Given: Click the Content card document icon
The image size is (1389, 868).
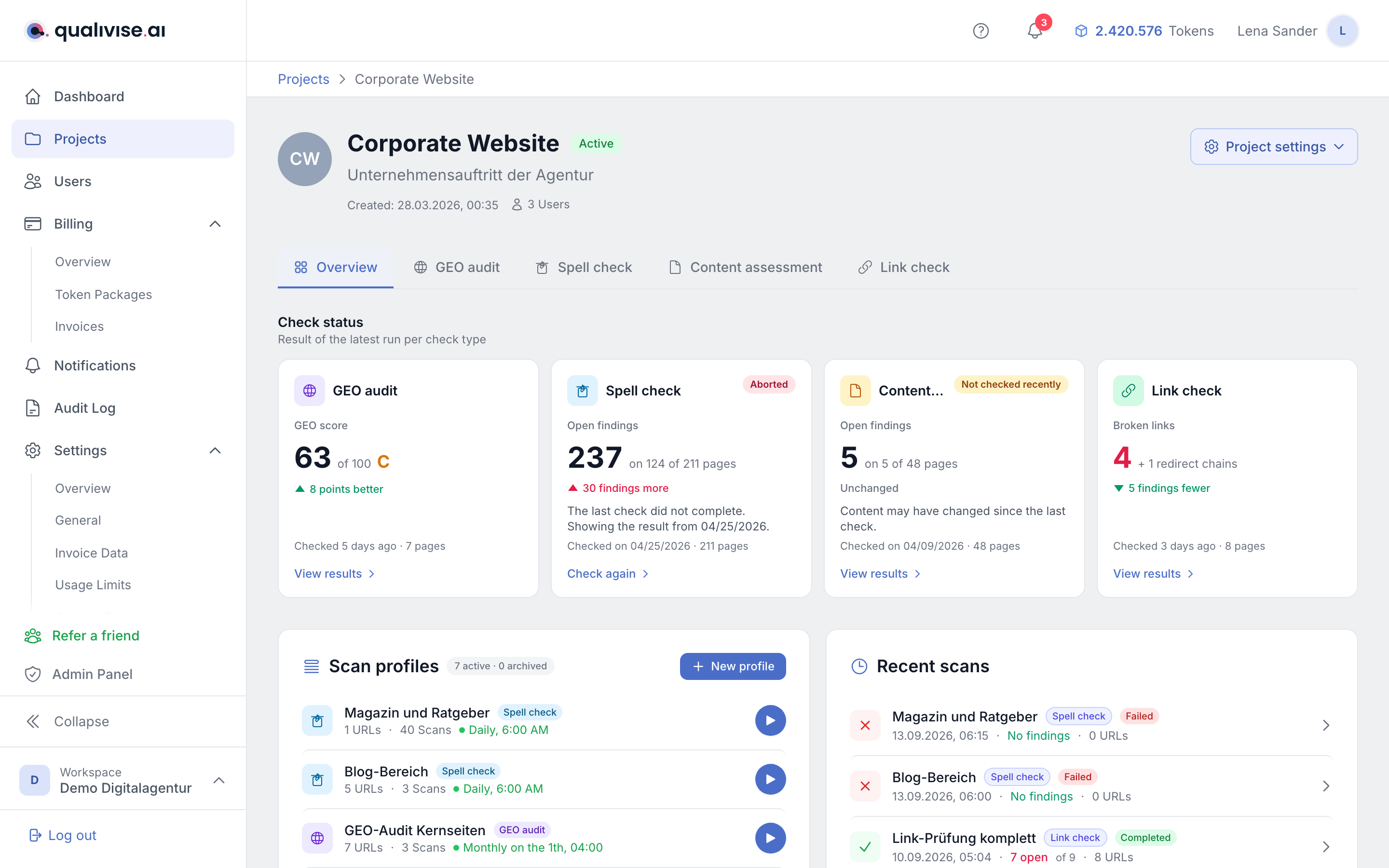Looking at the screenshot, I should tap(855, 391).
